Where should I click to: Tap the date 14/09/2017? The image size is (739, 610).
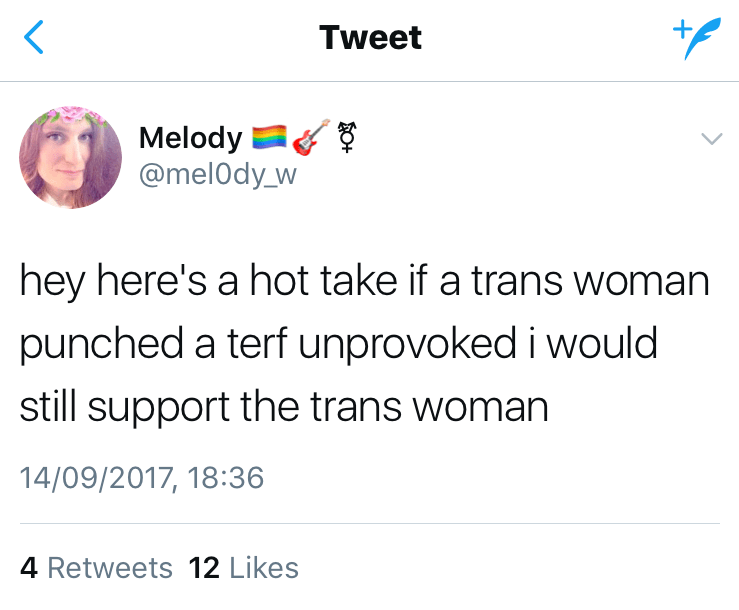pyautogui.click(x=95, y=477)
